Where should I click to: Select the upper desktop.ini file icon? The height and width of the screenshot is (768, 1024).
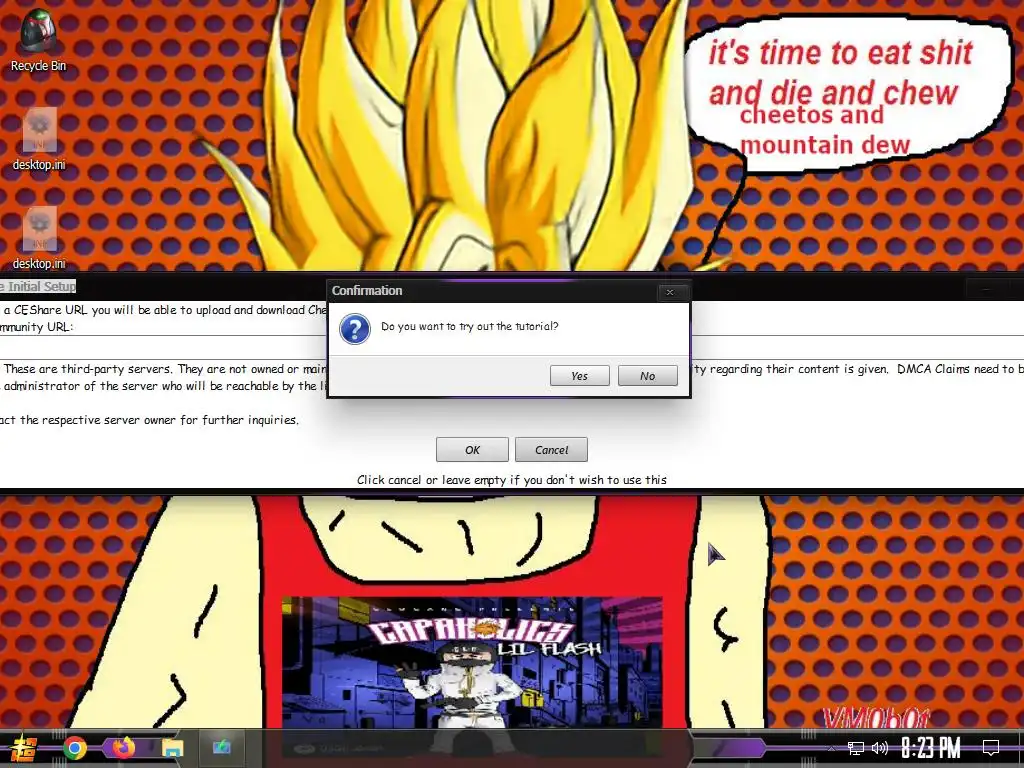[x=39, y=139]
